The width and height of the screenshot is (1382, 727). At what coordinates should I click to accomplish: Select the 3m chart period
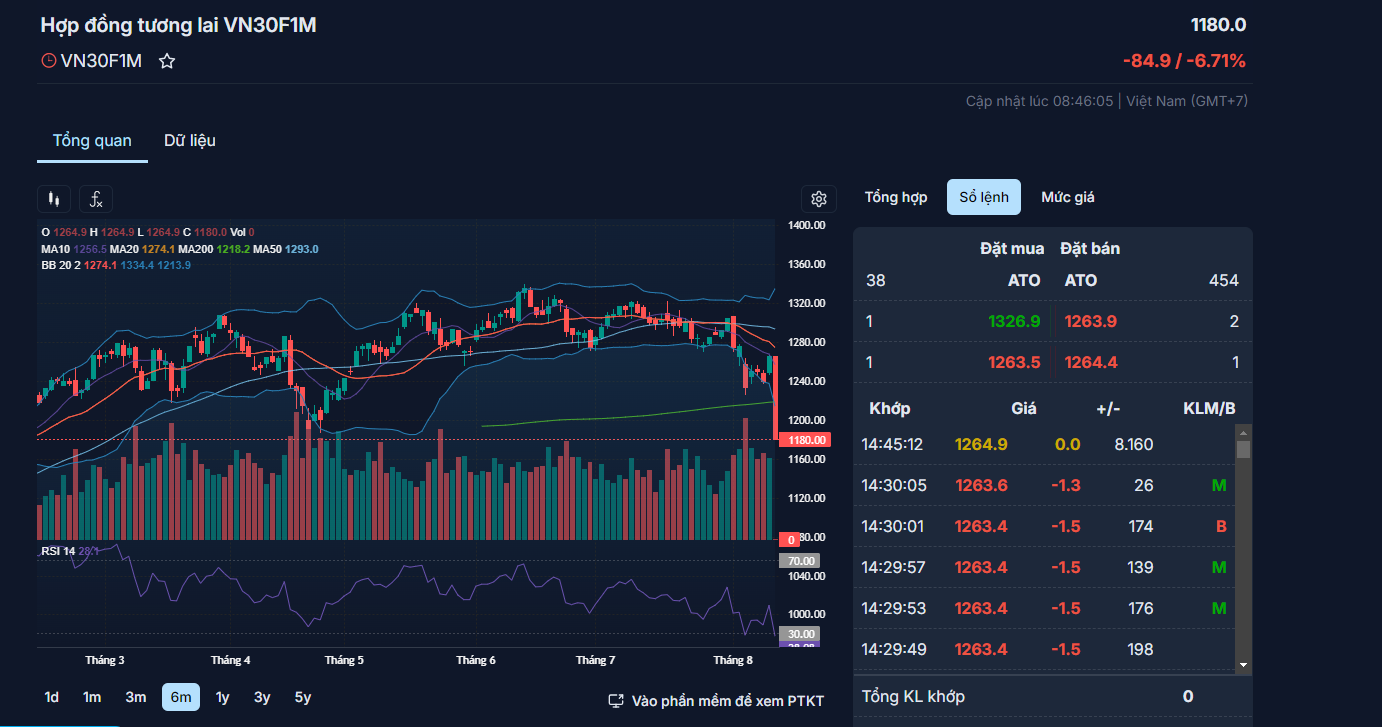[135, 697]
